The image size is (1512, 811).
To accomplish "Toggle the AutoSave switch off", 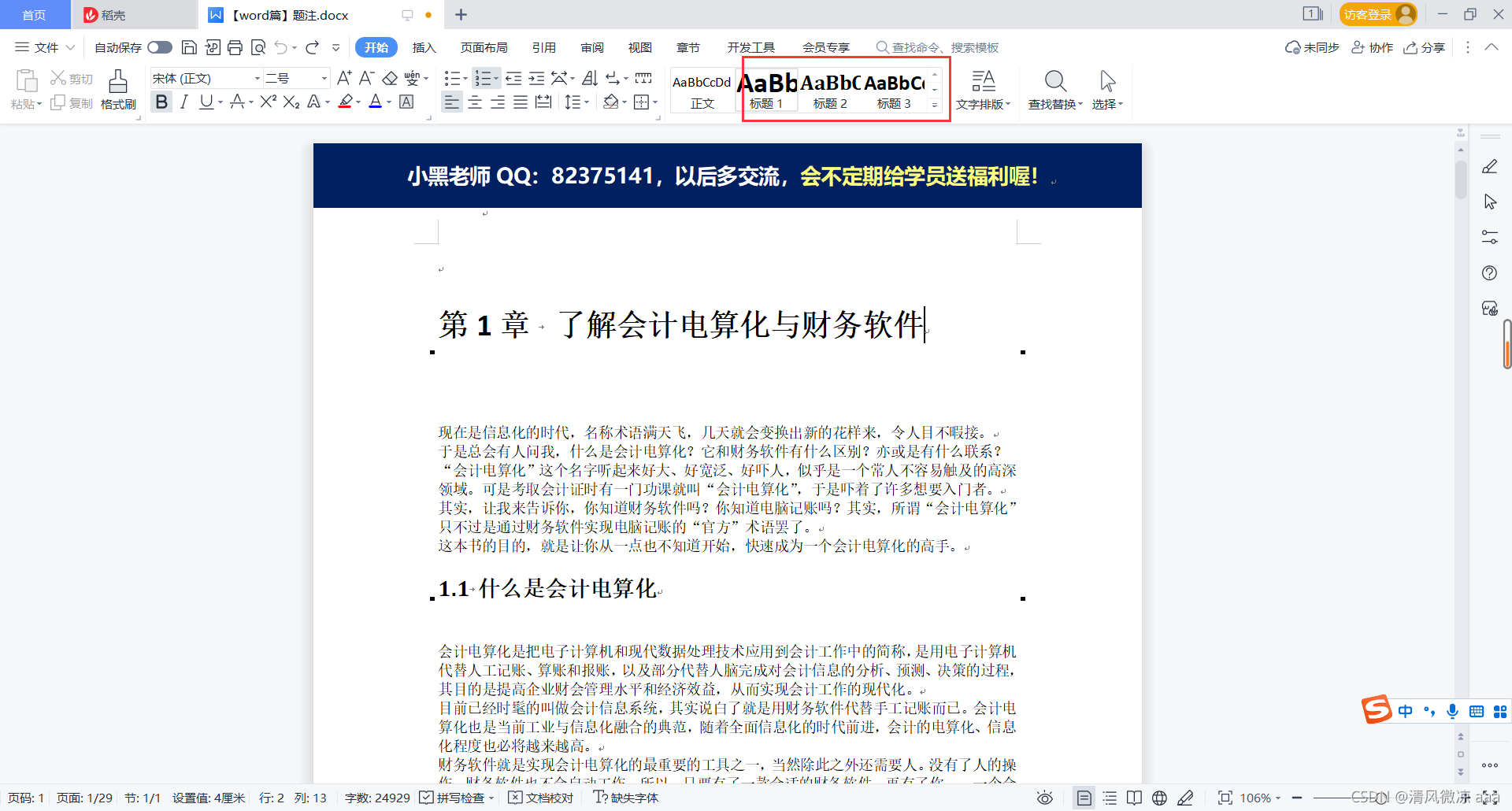I will tap(159, 47).
